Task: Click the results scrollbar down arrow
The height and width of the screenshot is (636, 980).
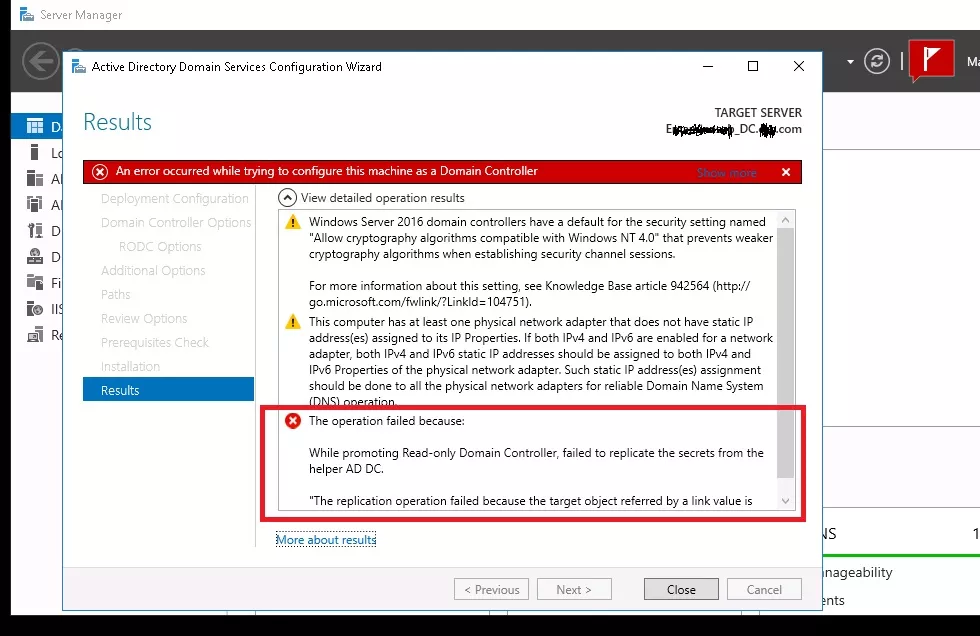Action: coord(786,501)
